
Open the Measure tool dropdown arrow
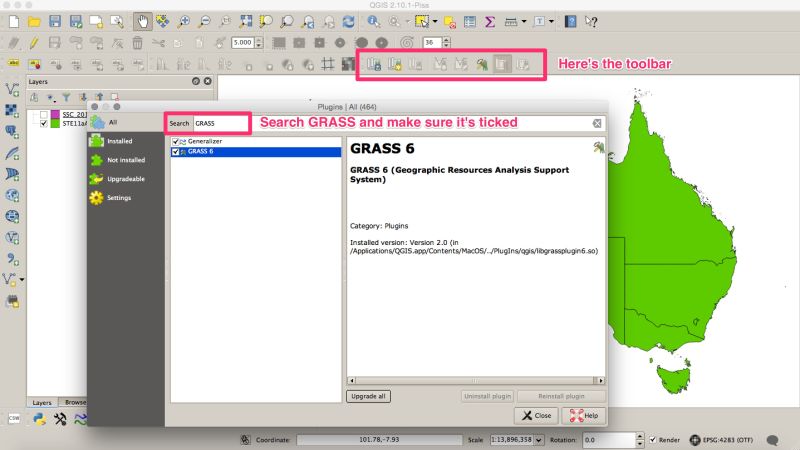pos(523,21)
